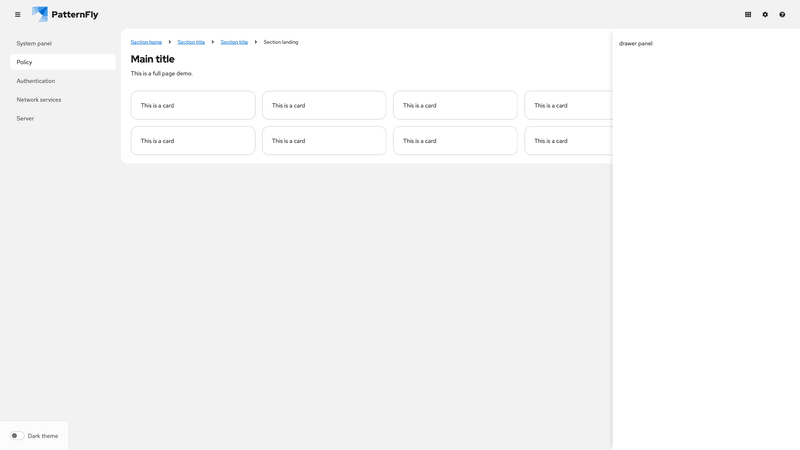The width and height of the screenshot is (800, 450).
Task: Select Policy in sidebar navigation
Action: point(25,62)
